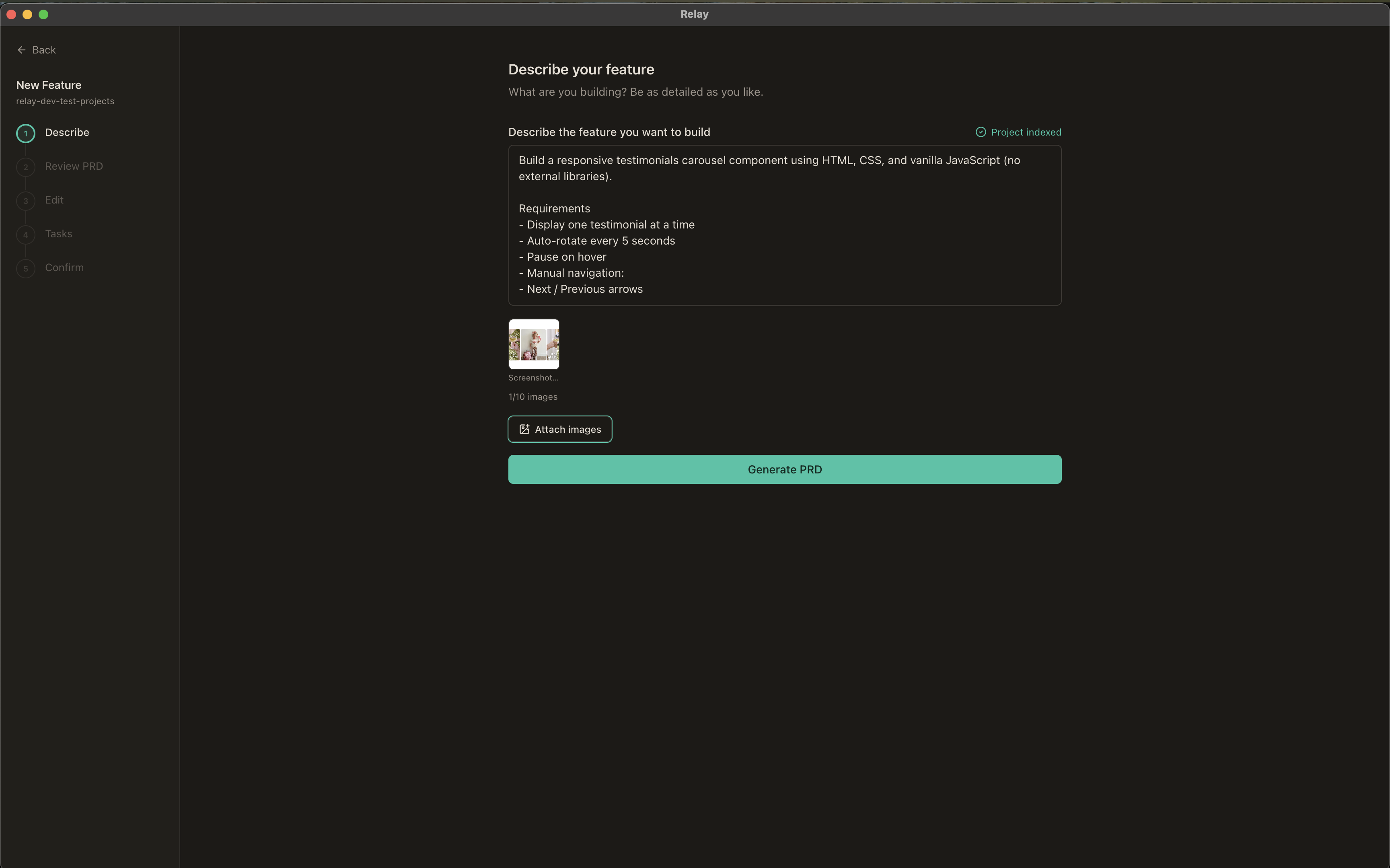Click the relay-dev-test-projects project name
1390x868 pixels.
click(x=65, y=101)
